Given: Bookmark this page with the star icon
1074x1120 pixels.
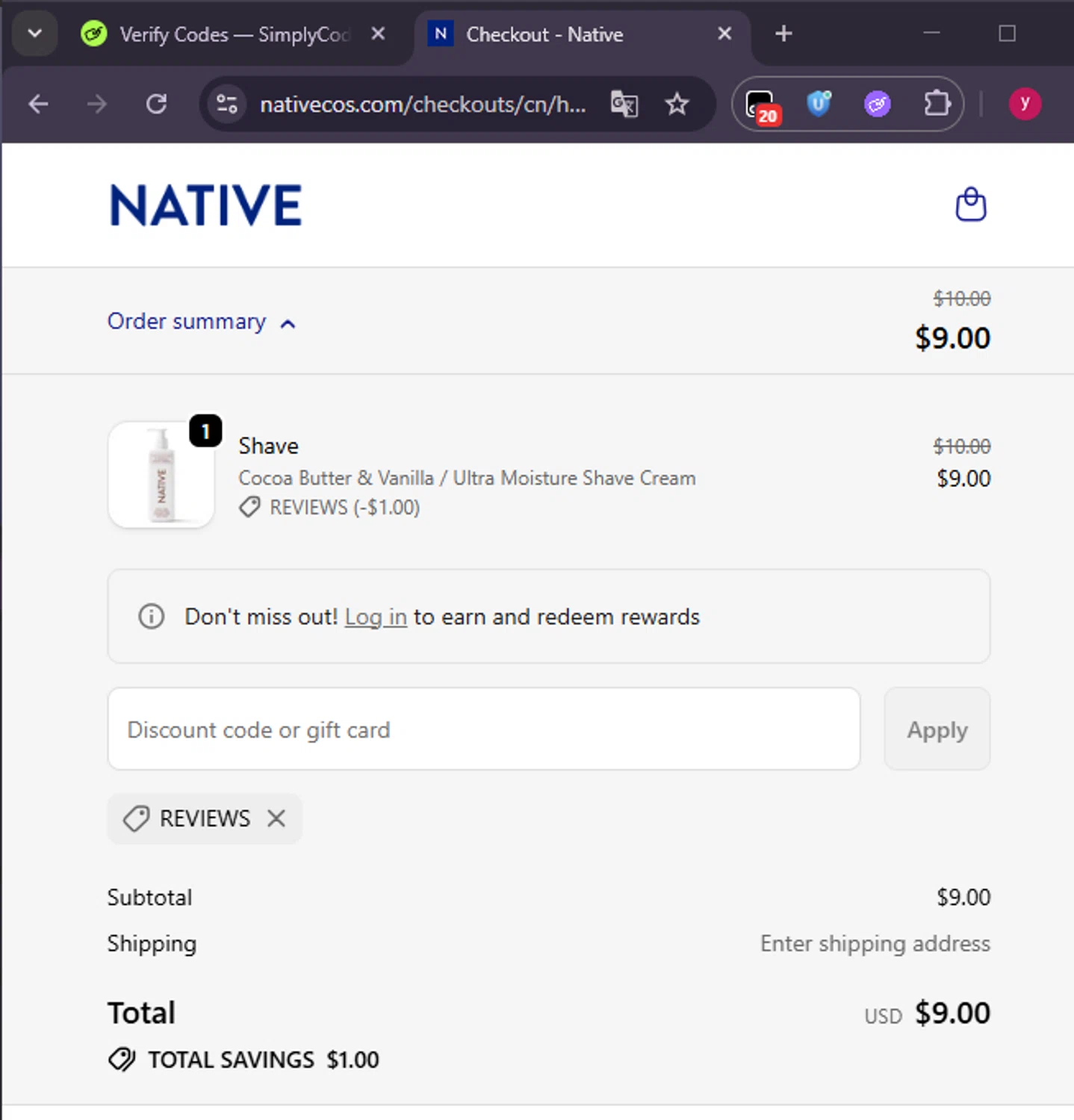Looking at the screenshot, I should pos(677,104).
